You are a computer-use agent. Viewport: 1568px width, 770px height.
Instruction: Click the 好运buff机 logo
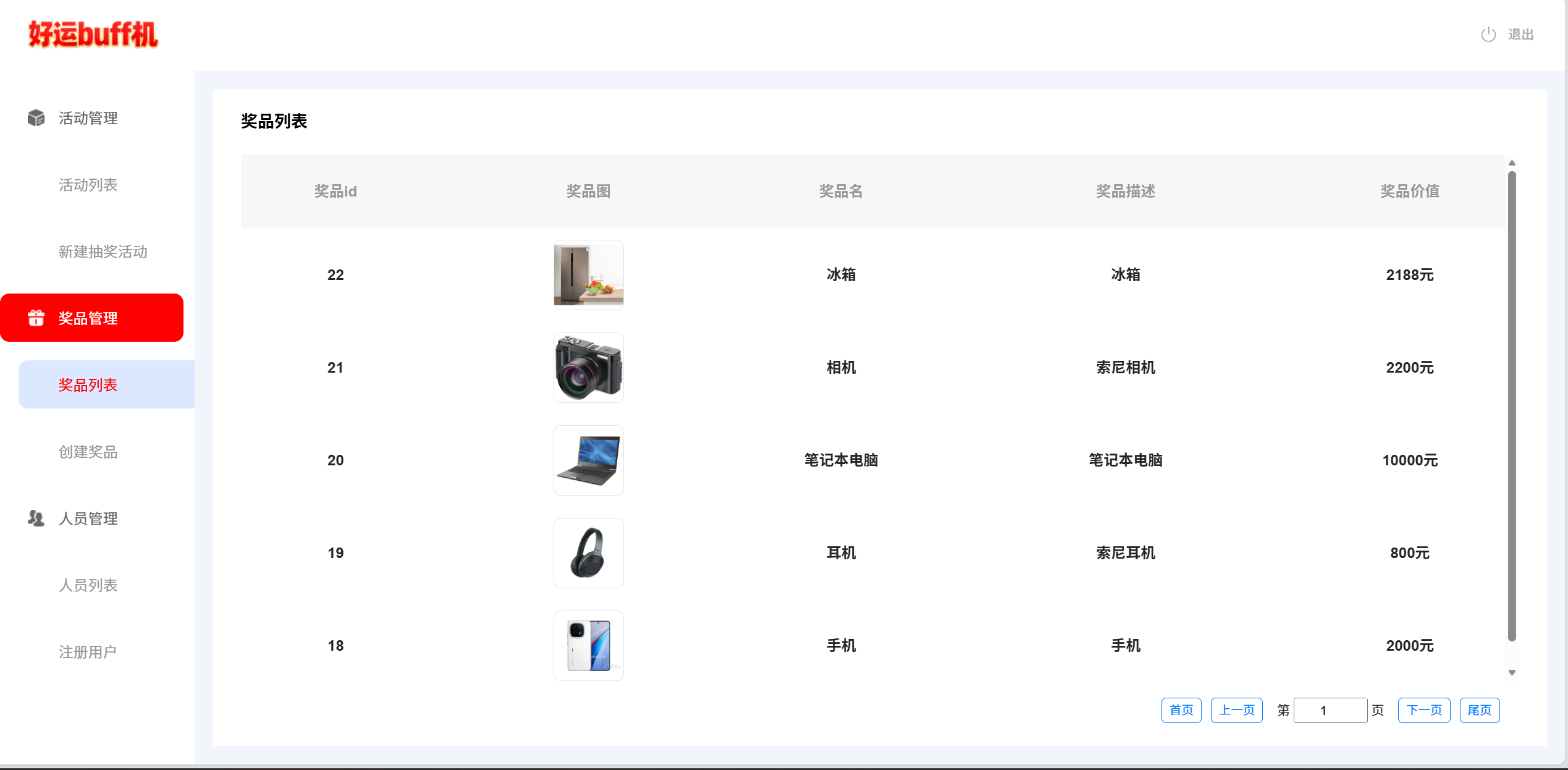pyautogui.click(x=93, y=35)
